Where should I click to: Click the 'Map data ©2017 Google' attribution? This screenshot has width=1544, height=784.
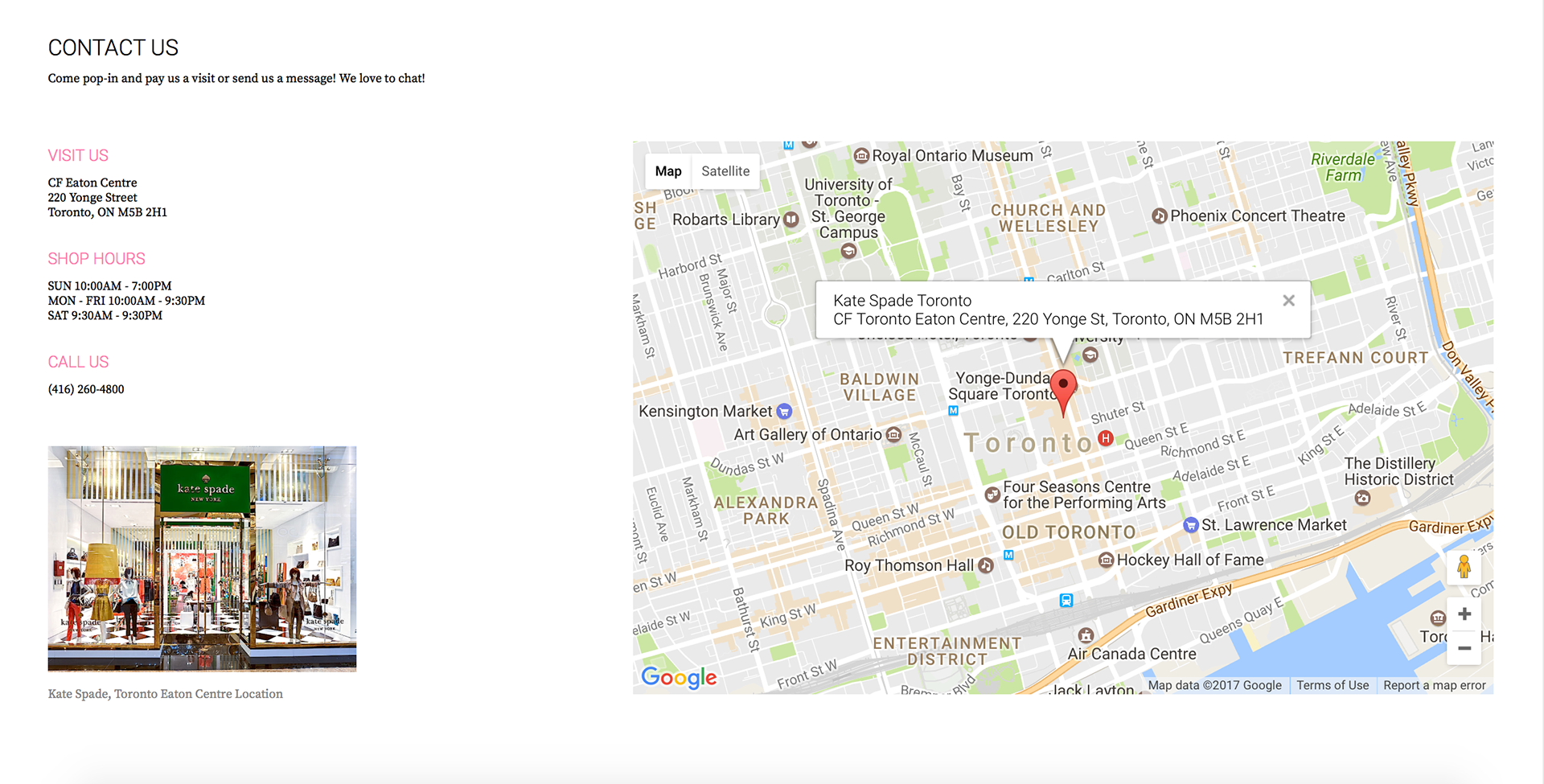[x=1215, y=685]
